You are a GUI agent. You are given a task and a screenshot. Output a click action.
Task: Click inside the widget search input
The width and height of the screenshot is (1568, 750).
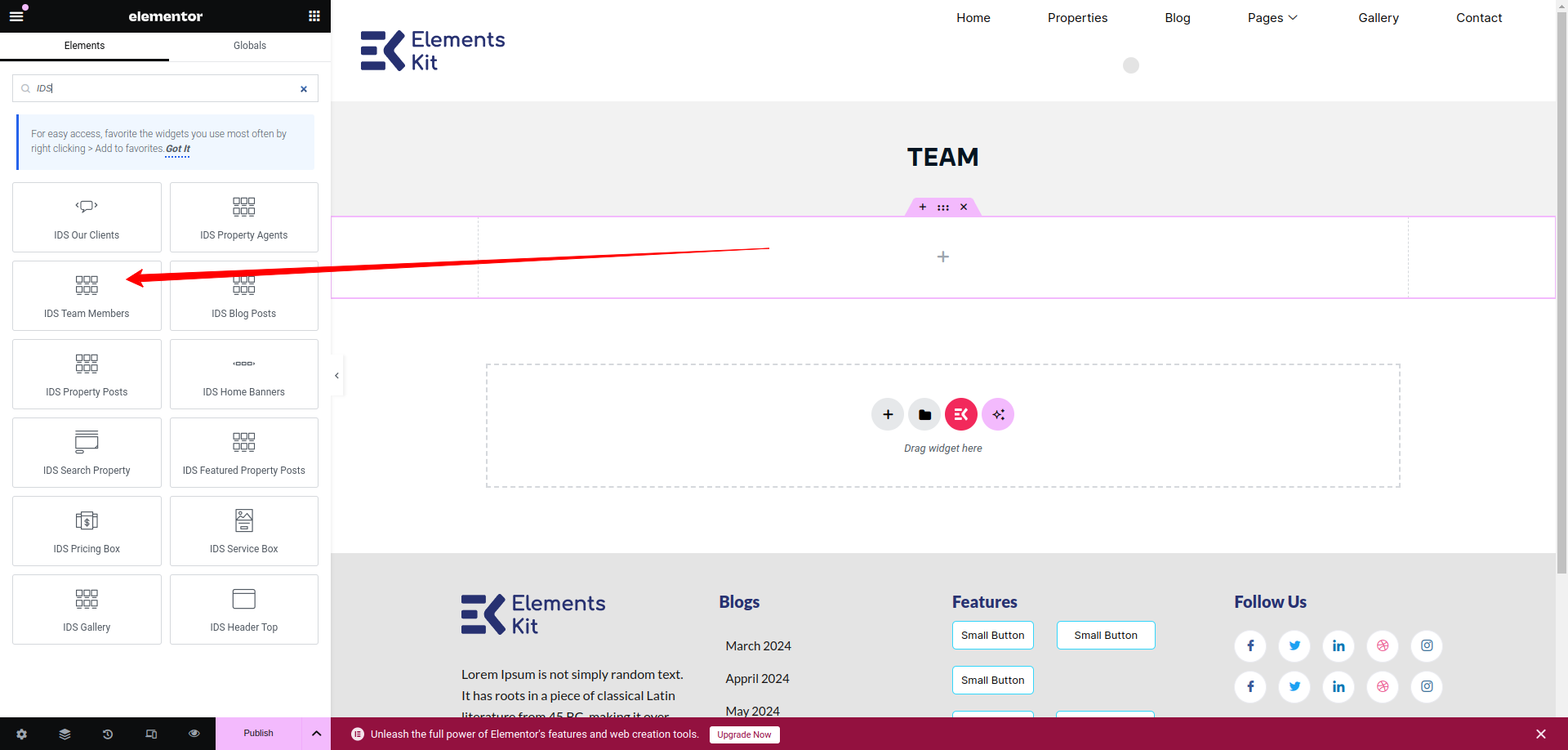coord(163,88)
